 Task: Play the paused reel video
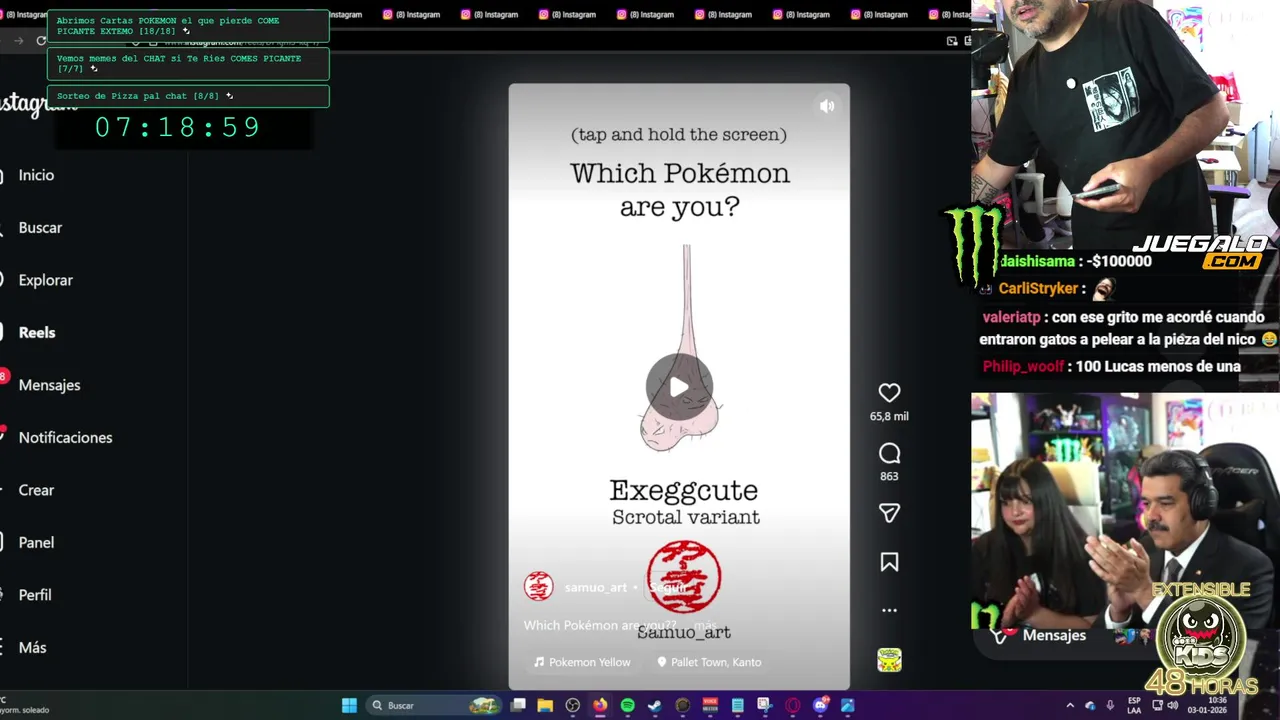click(x=679, y=387)
